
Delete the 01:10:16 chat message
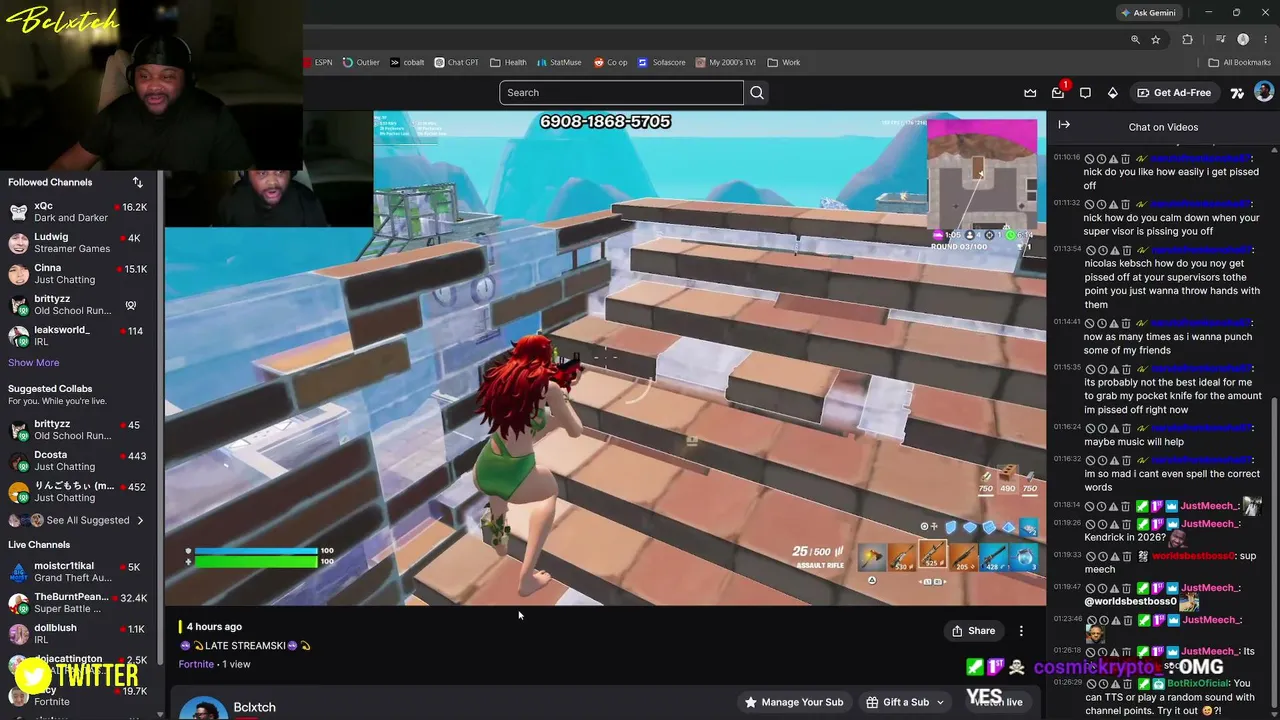pyautogui.click(x=1125, y=159)
